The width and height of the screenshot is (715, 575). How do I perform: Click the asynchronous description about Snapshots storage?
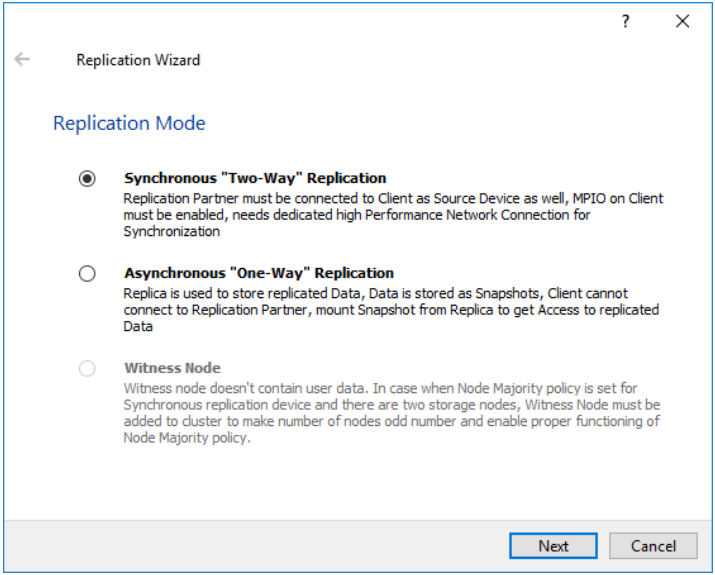(x=390, y=302)
